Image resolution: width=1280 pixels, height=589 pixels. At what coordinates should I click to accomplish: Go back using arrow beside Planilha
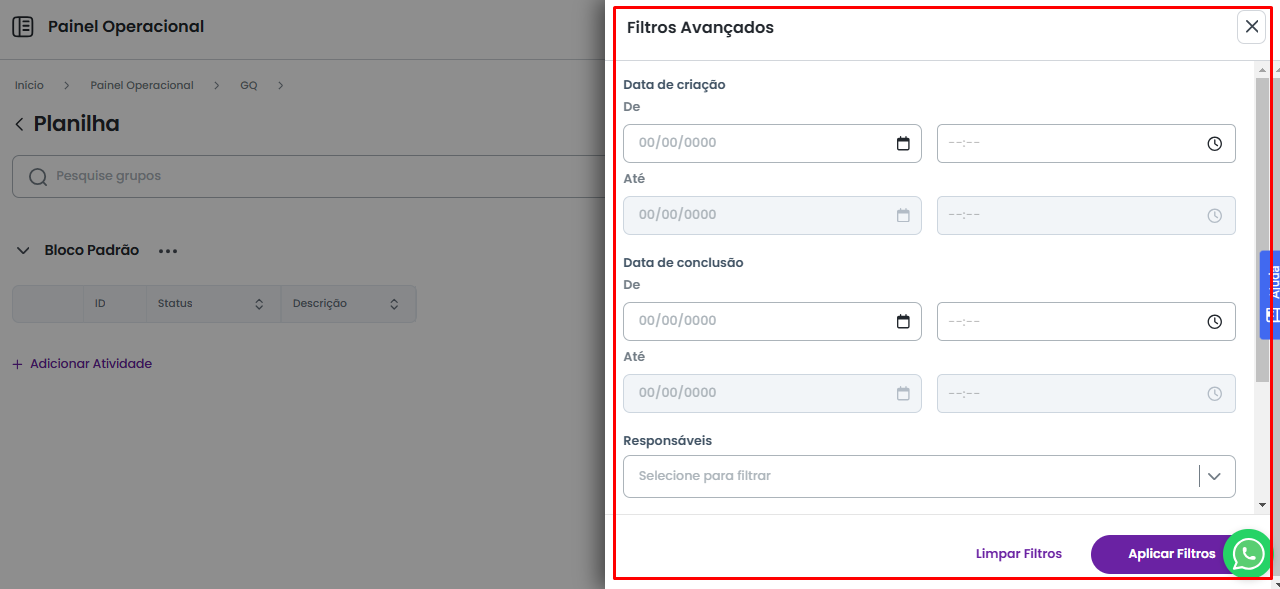19,124
